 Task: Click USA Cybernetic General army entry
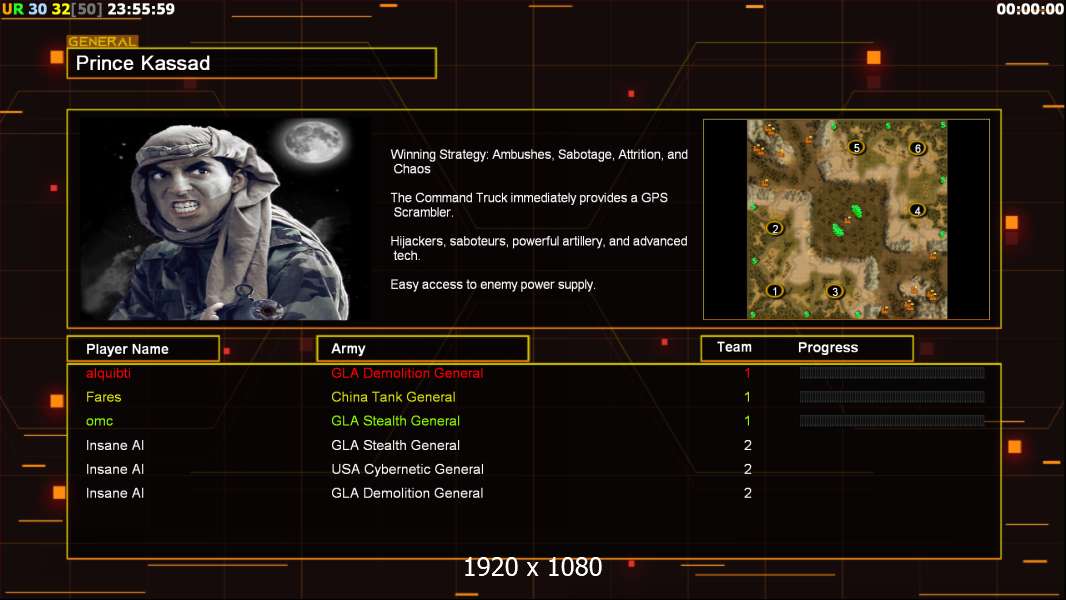click(x=407, y=469)
